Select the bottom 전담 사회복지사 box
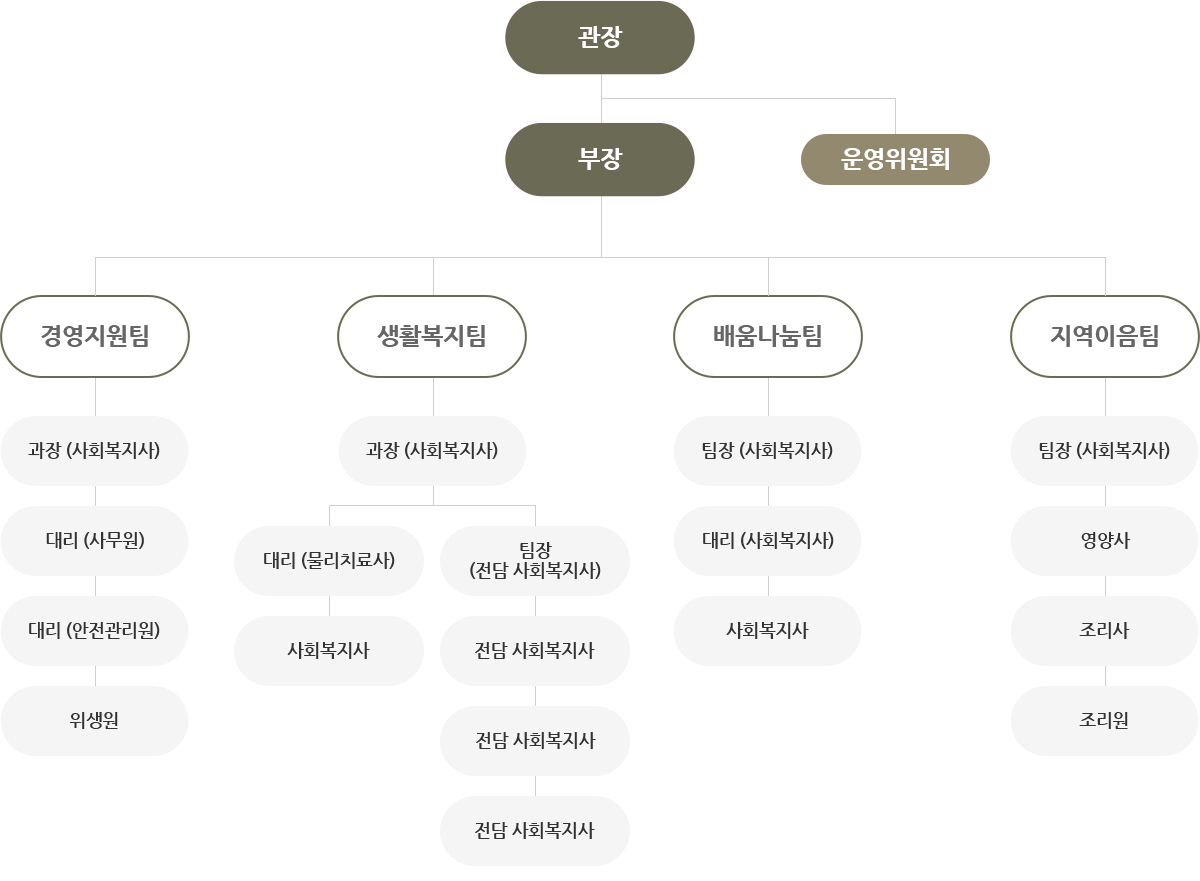 point(535,831)
